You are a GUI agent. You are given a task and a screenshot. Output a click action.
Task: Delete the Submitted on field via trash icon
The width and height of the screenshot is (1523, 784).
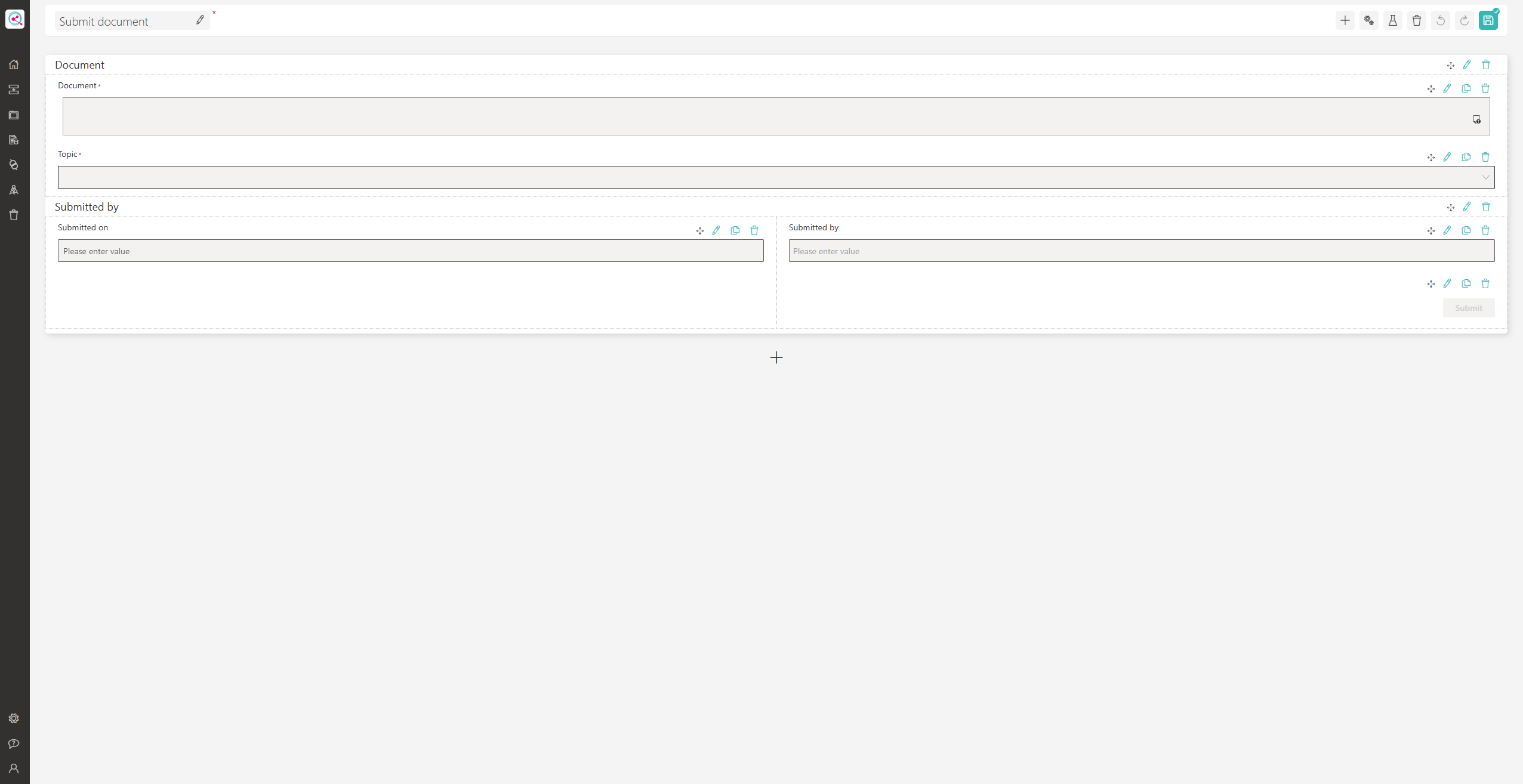click(754, 230)
